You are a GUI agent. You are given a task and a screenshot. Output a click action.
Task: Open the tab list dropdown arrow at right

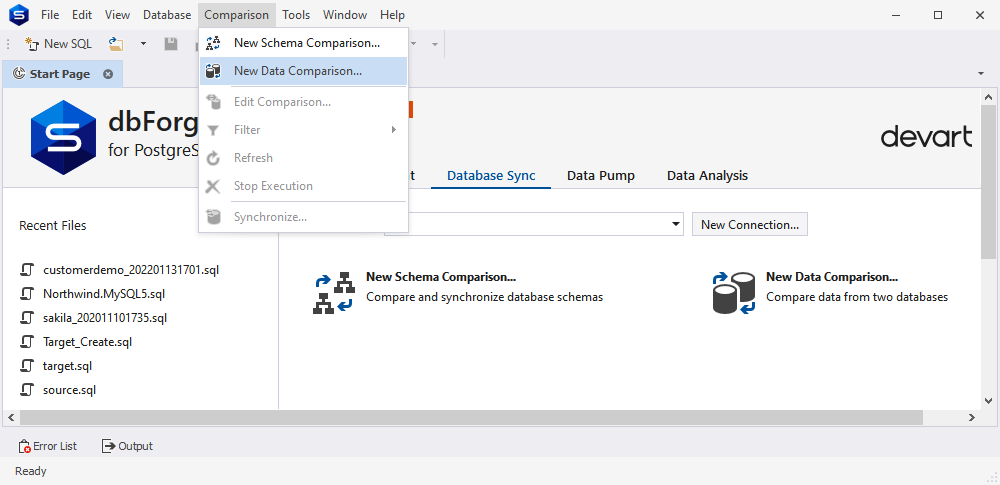pos(981,74)
